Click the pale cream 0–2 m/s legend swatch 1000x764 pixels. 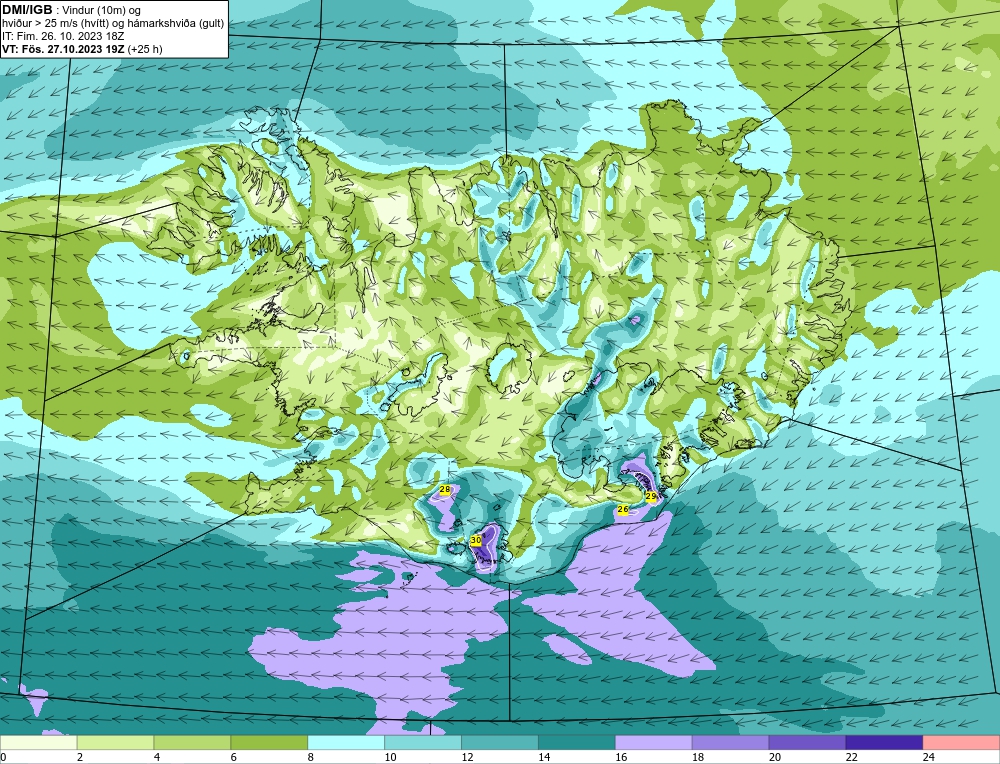click(39, 743)
